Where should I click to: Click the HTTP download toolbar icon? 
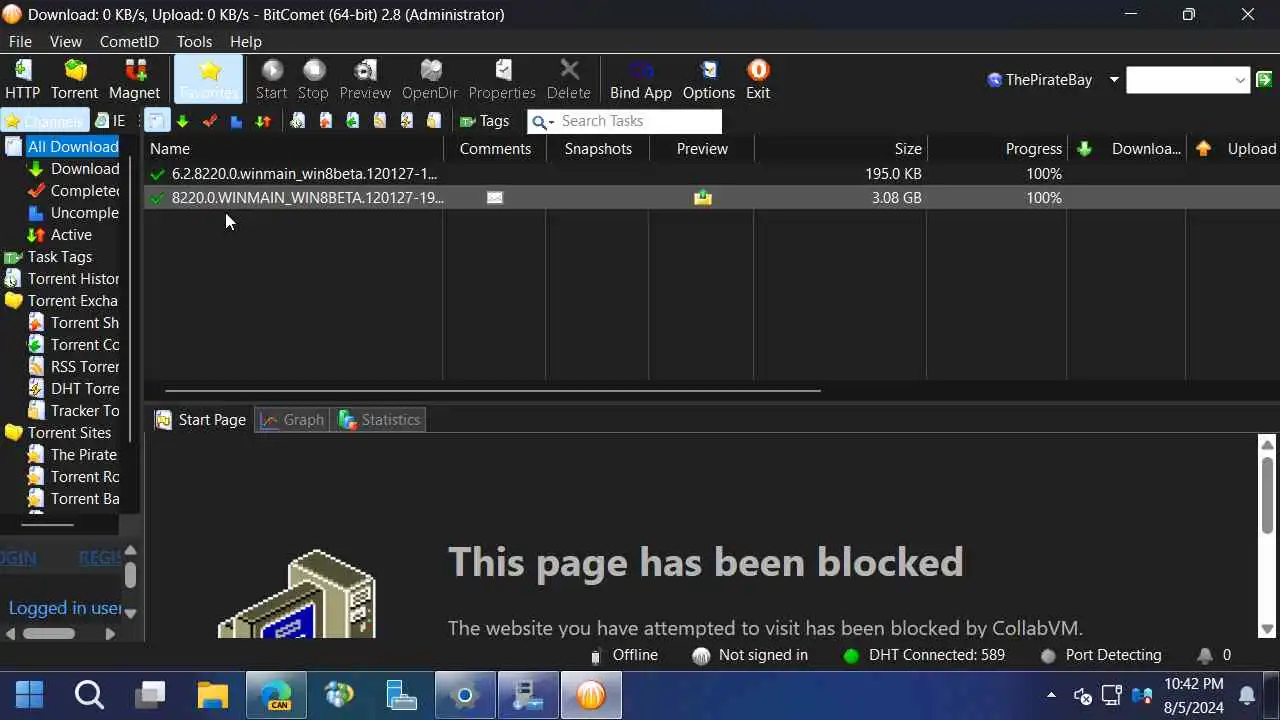point(22,80)
